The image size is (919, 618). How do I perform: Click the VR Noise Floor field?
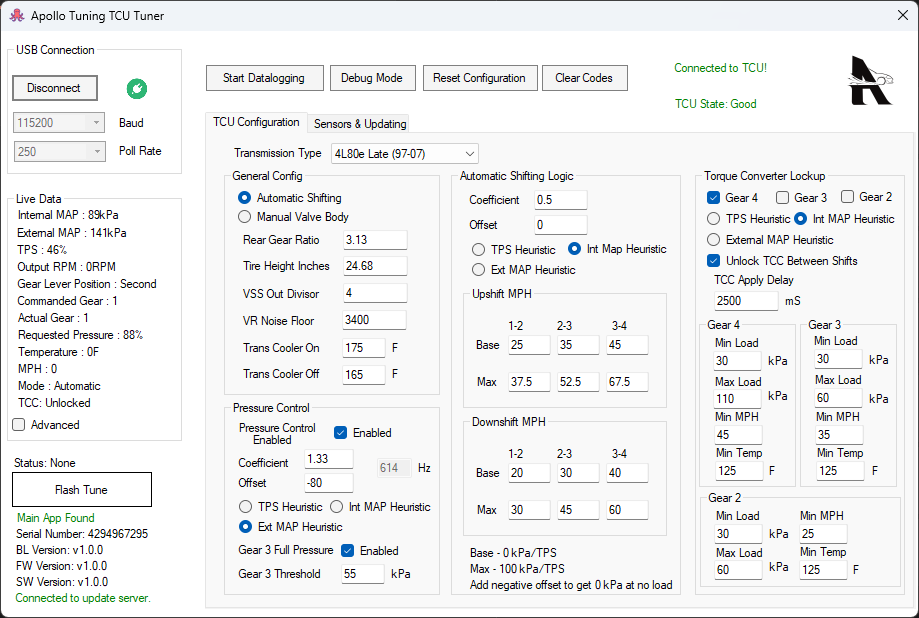click(x=375, y=320)
